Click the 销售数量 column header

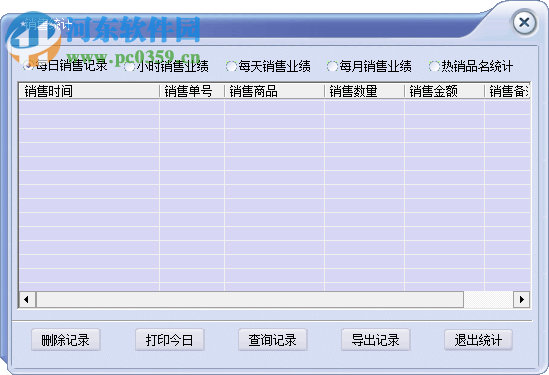(364, 91)
